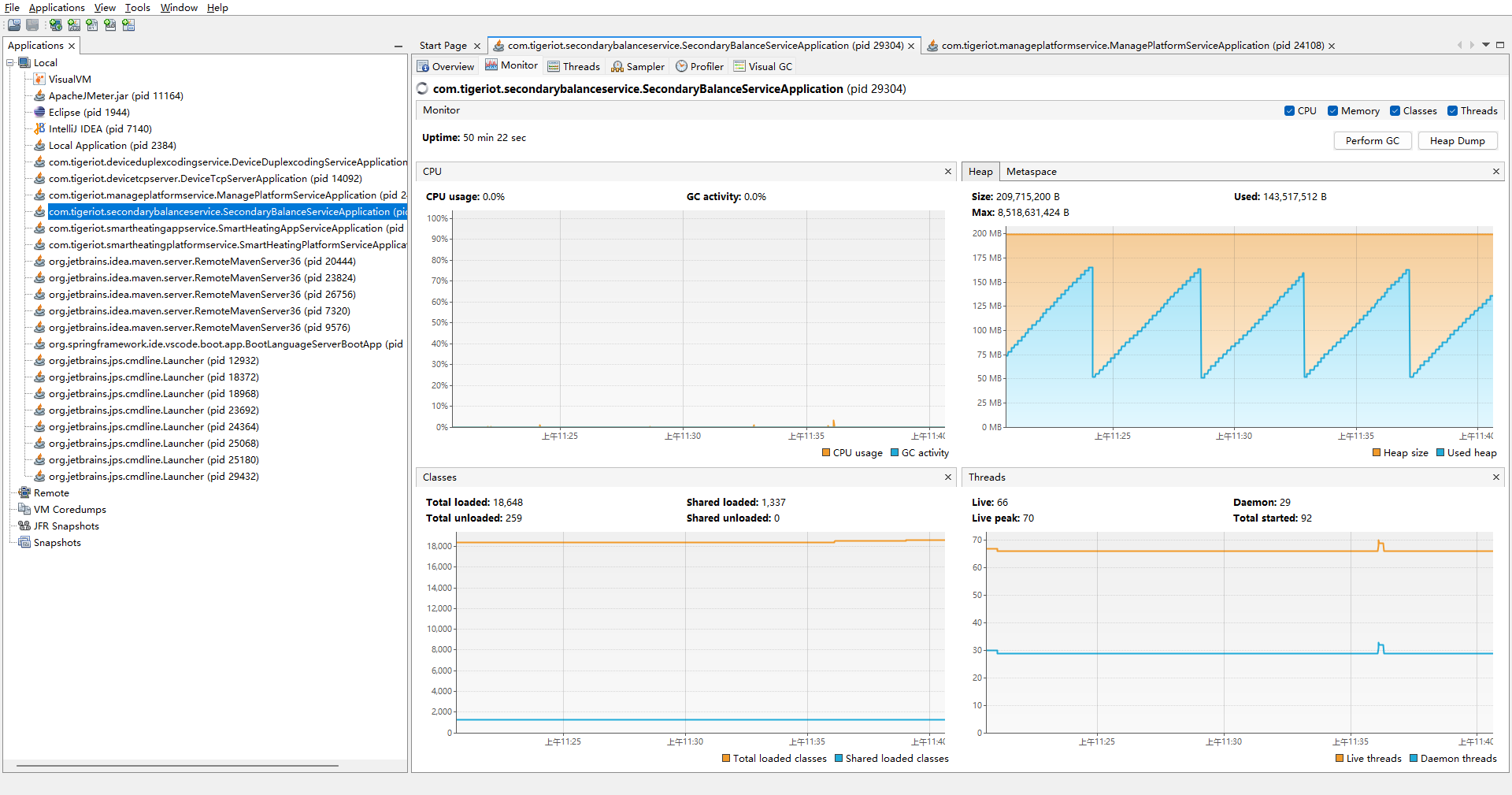This screenshot has height=795, width=1512.
Task: Click the Add Remote Host toolbar icon
Action: click(56, 25)
